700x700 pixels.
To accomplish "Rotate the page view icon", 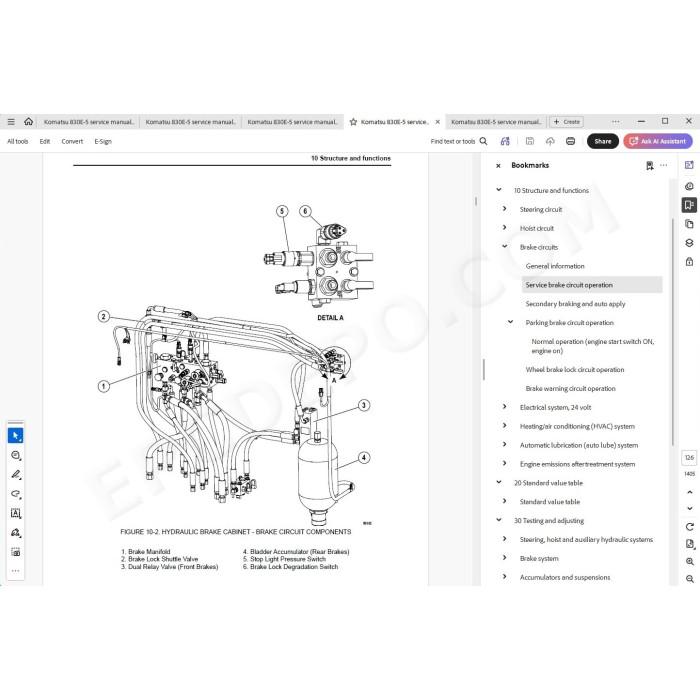I will click(690, 527).
